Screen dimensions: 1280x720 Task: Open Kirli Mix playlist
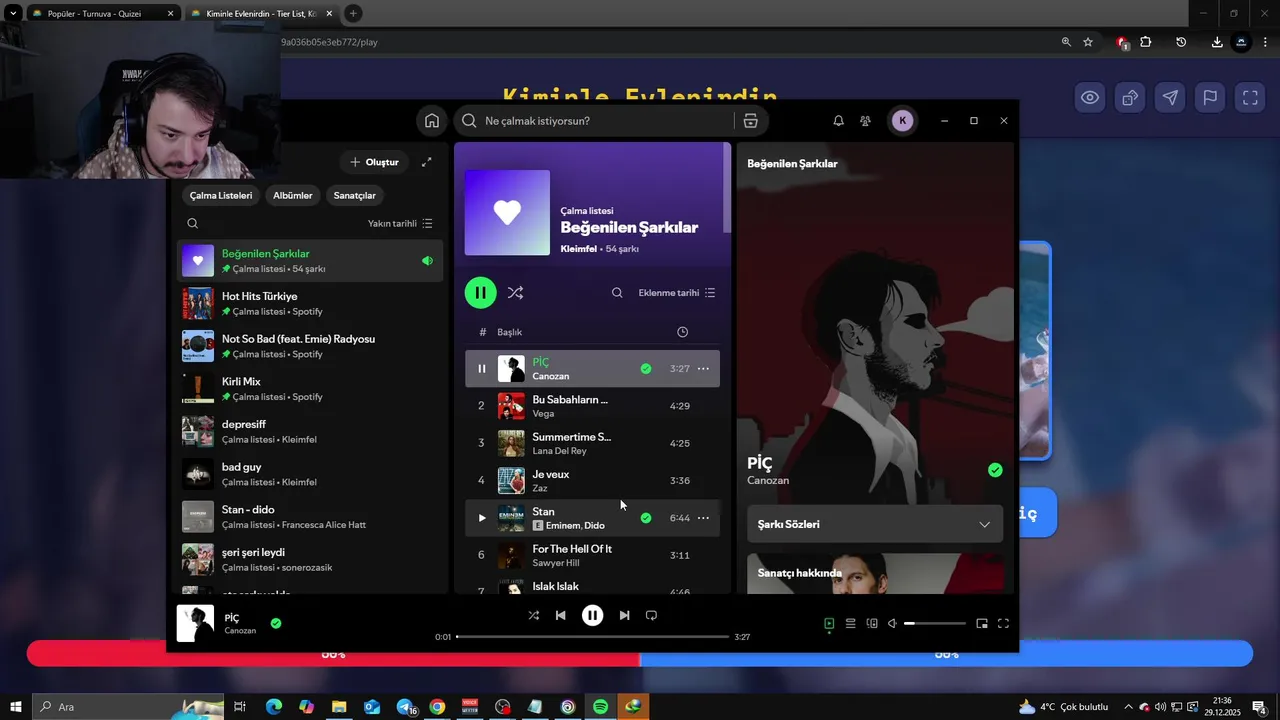pyautogui.click(x=310, y=389)
